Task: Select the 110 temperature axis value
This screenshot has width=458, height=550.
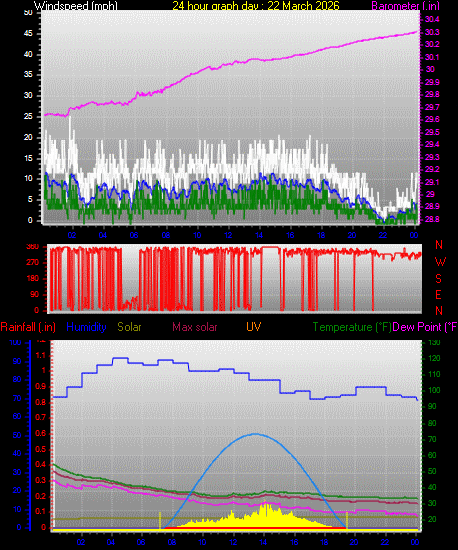Action: [x=434, y=374]
